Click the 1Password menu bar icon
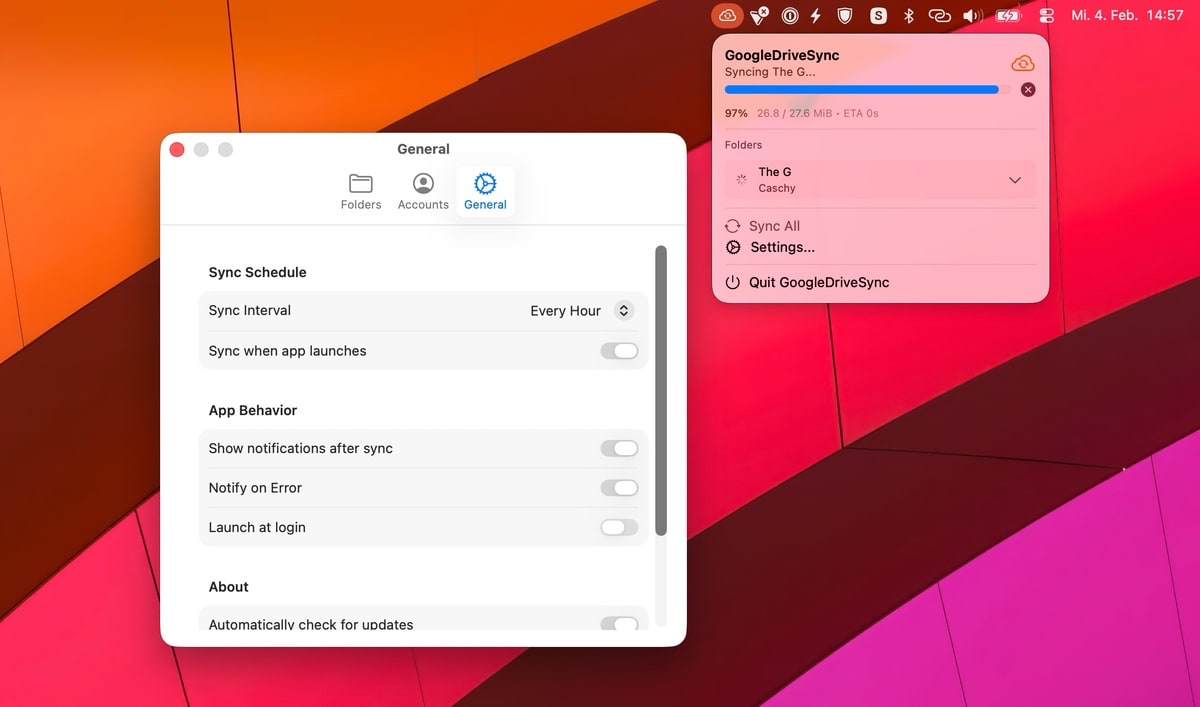Screen dimensions: 1200x707 790,15
